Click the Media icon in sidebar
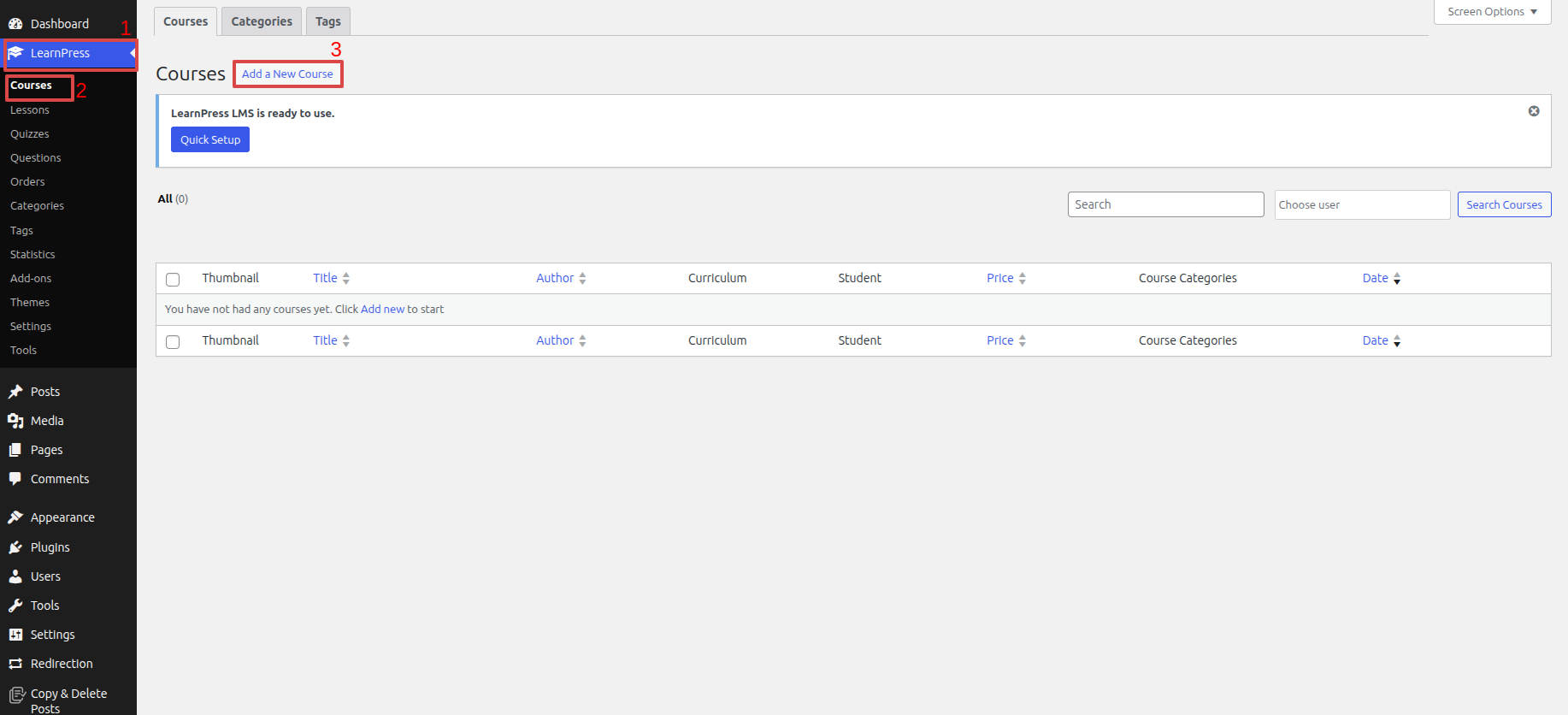1568x715 pixels. pyautogui.click(x=15, y=421)
